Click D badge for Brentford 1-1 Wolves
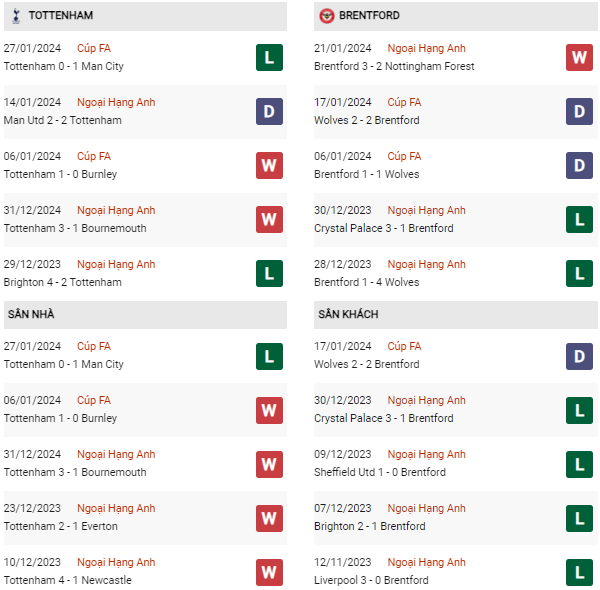600x590 pixels. tap(580, 165)
